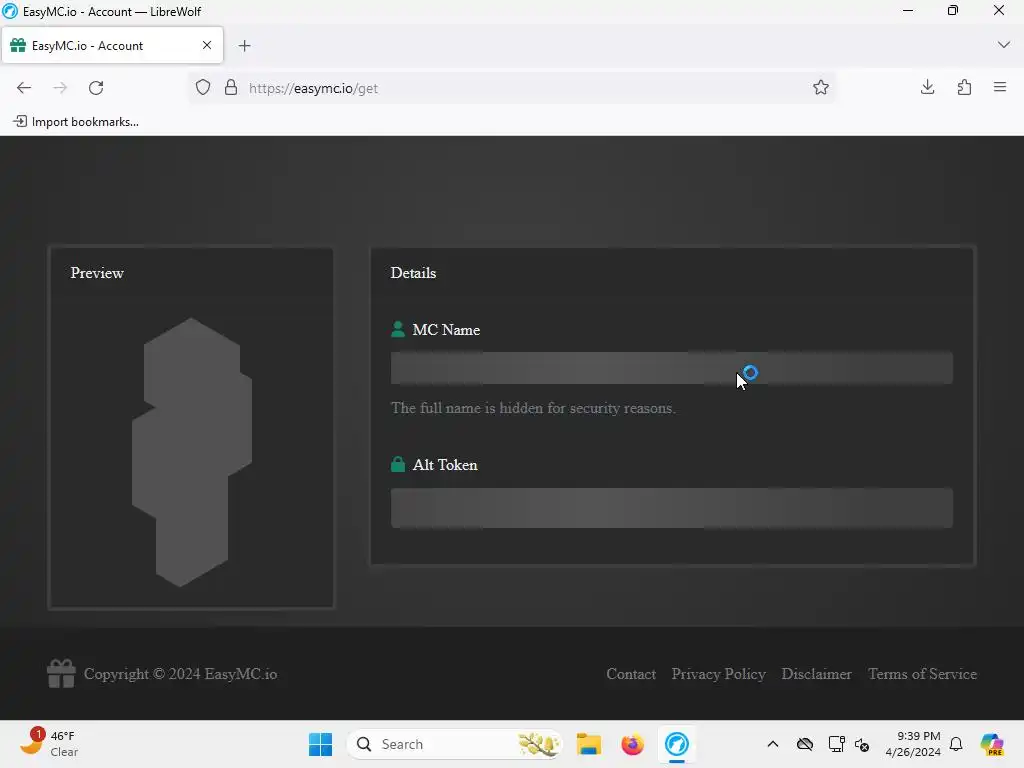Select the EasyMC.io - Account tab
The width and height of the screenshot is (1024, 768).
click(112, 46)
